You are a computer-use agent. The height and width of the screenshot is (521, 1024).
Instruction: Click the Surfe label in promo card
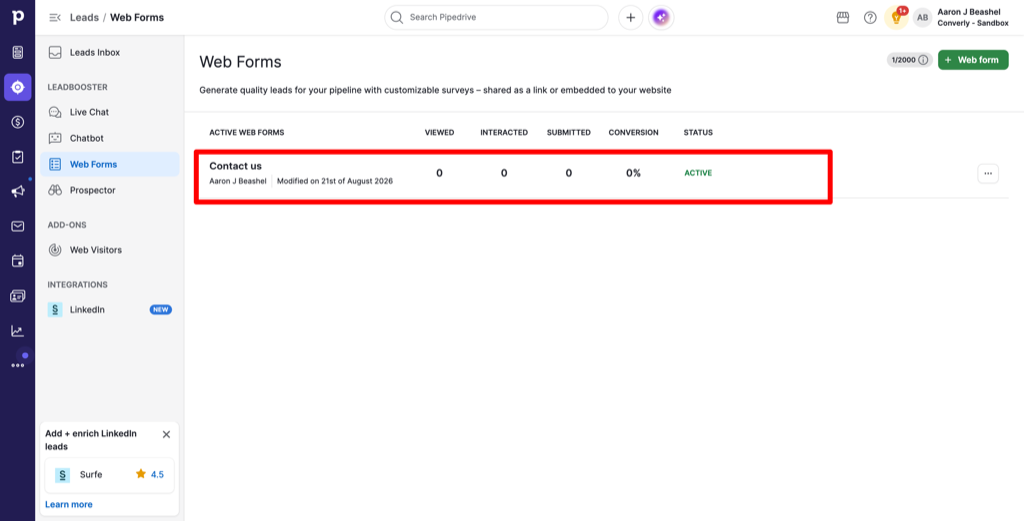pos(91,475)
